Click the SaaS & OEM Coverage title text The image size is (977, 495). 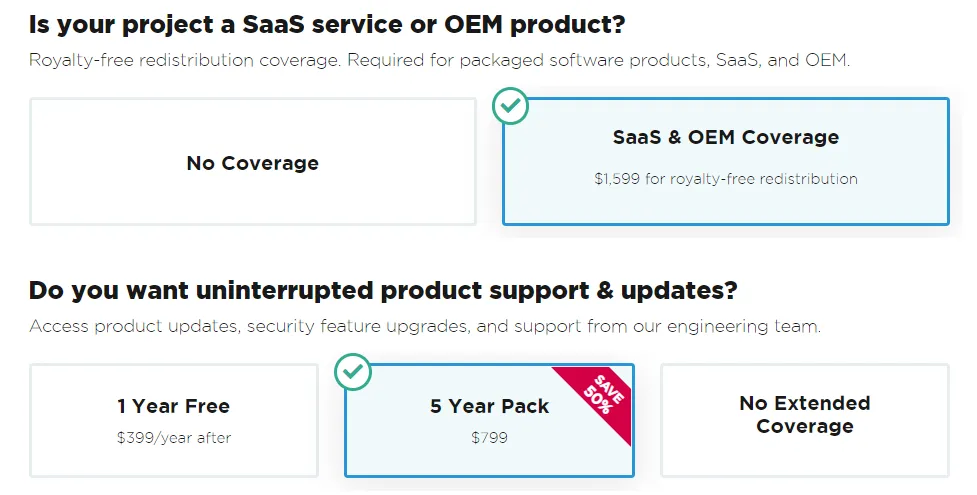coord(725,138)
